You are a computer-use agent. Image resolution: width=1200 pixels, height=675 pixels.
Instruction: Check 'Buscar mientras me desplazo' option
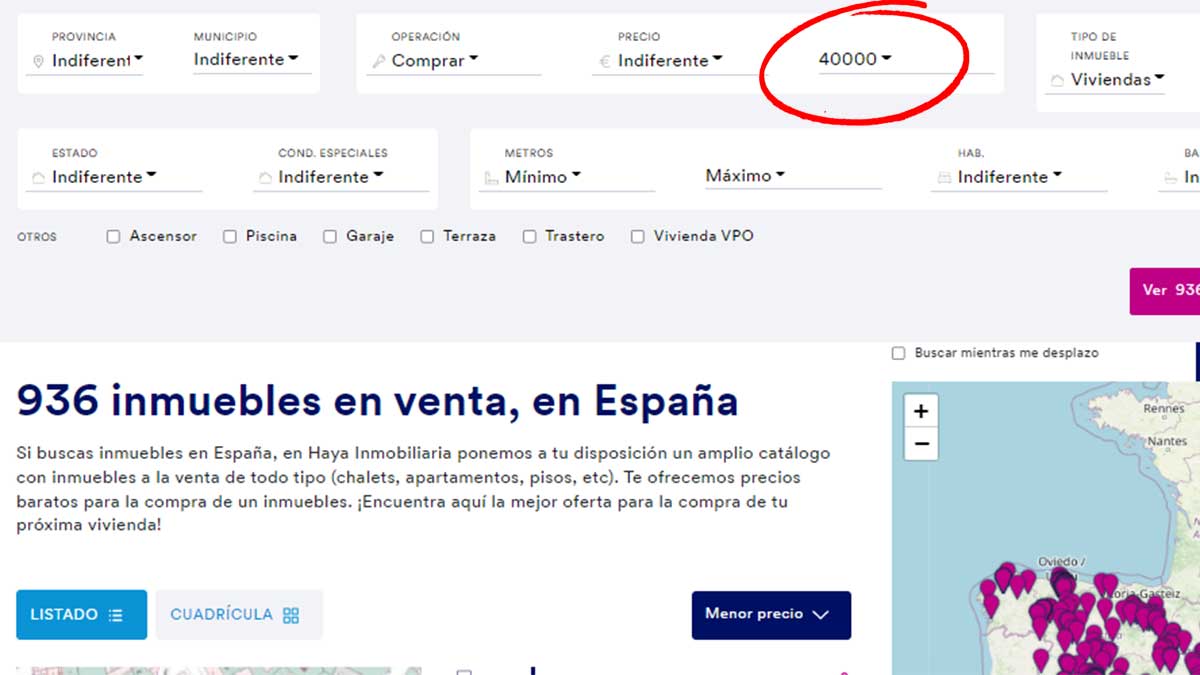click(898, 353)
